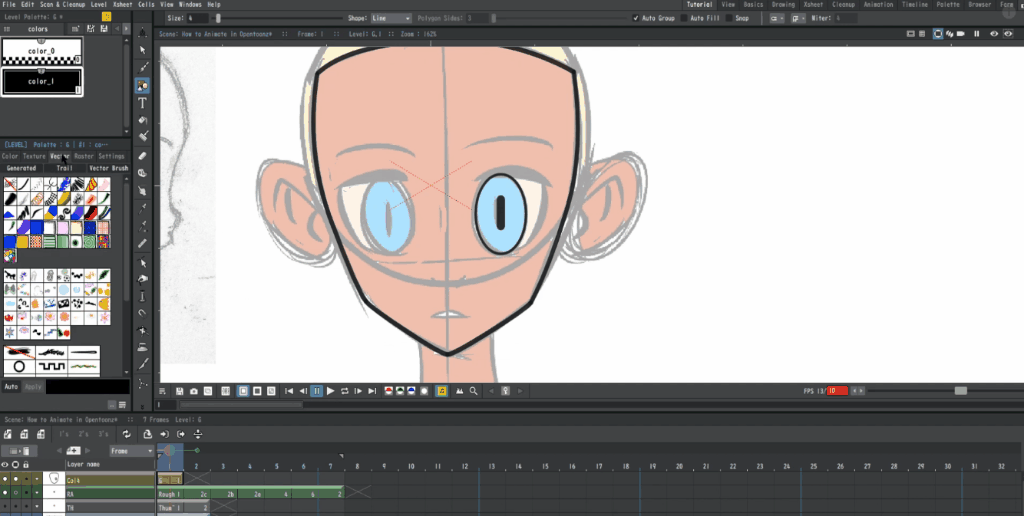Open the Scan & Cleanup menu

point(63,5)
